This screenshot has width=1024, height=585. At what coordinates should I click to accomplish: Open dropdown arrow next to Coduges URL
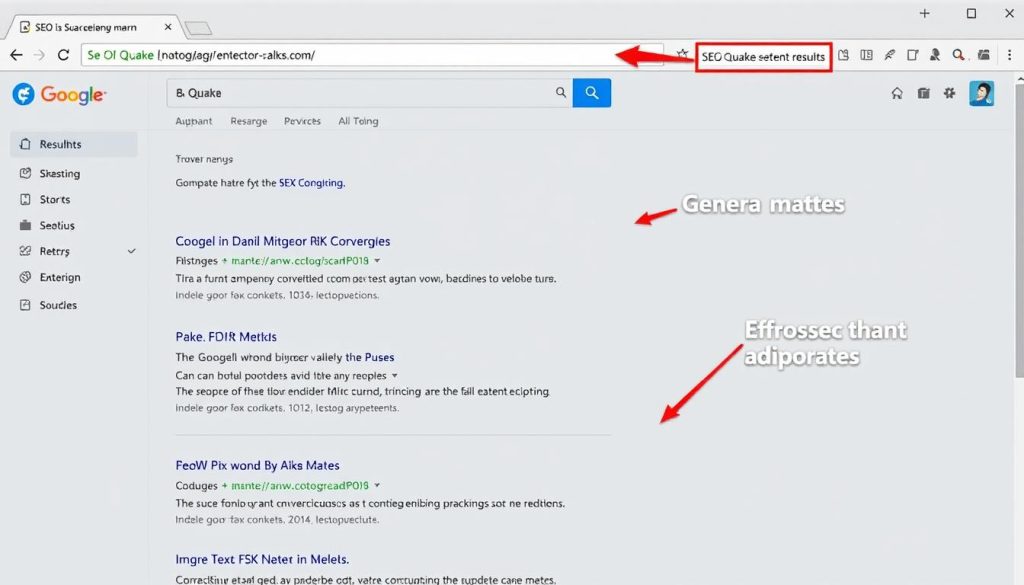(377, 486)
